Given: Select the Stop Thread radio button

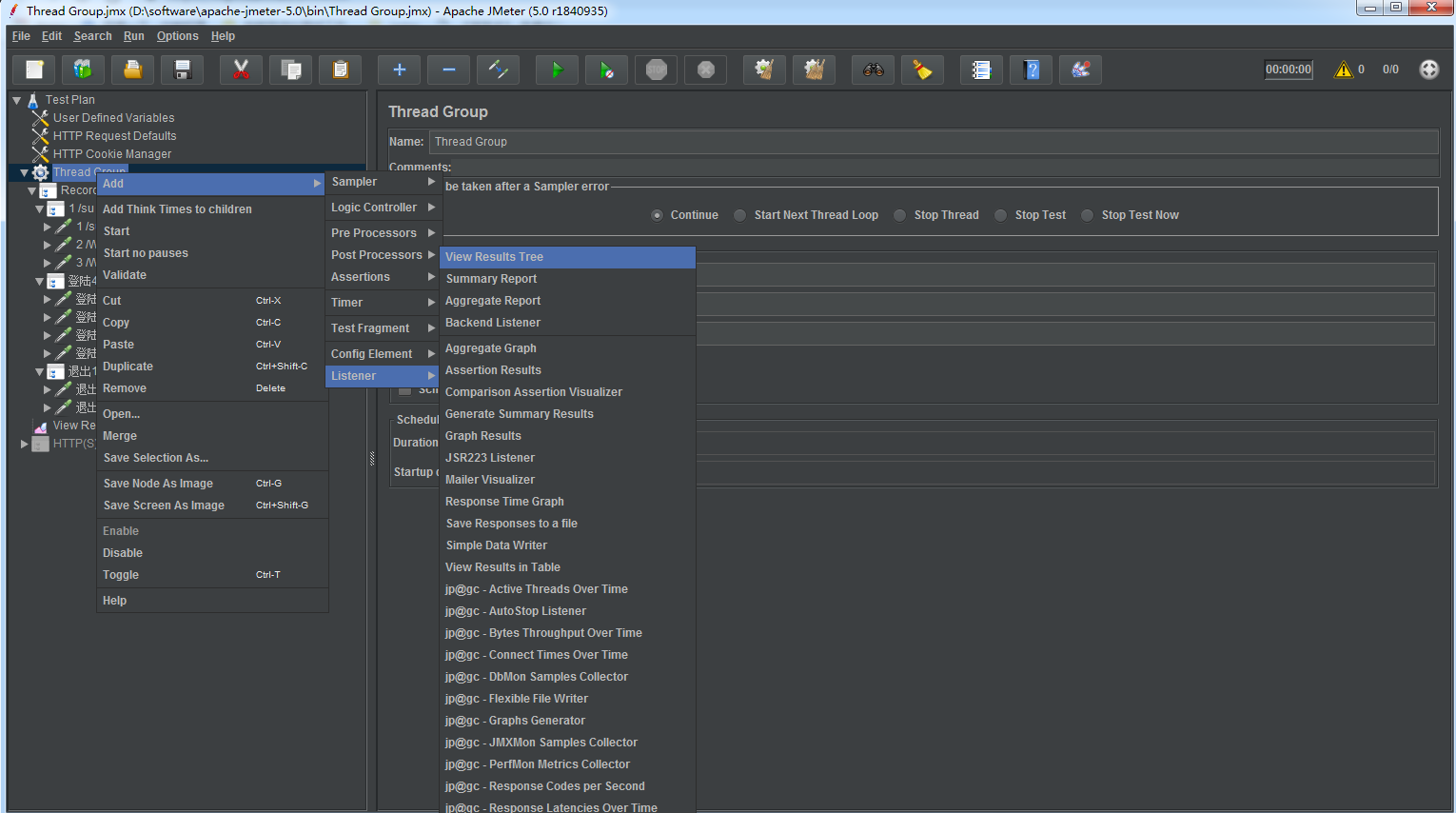Looking at the screenshot, I should click(x=899, y=215).
